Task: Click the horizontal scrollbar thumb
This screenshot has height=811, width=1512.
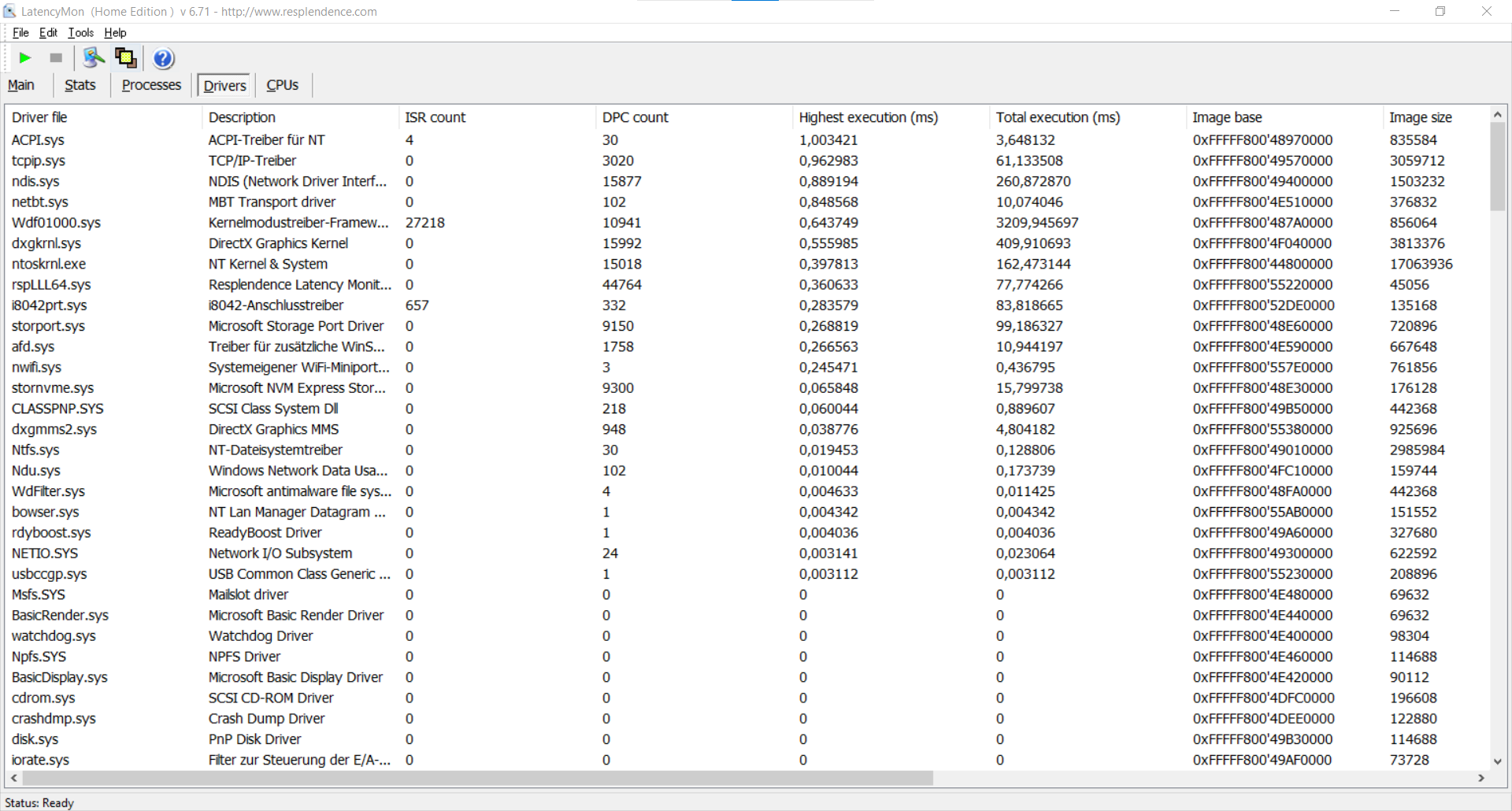Action: (x=478, y=778)
